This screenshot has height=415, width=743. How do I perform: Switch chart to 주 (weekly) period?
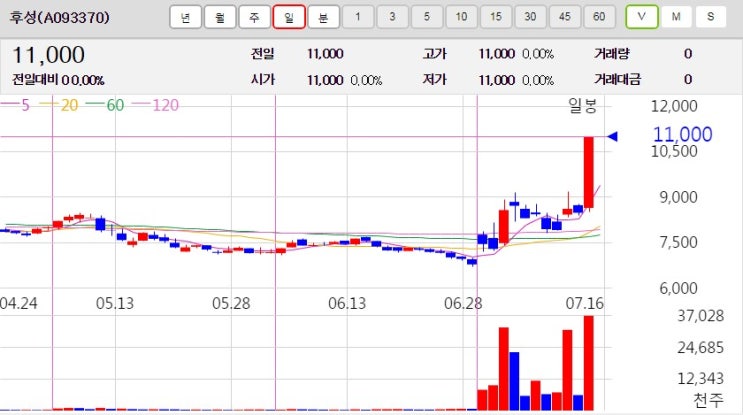[254, 17]
